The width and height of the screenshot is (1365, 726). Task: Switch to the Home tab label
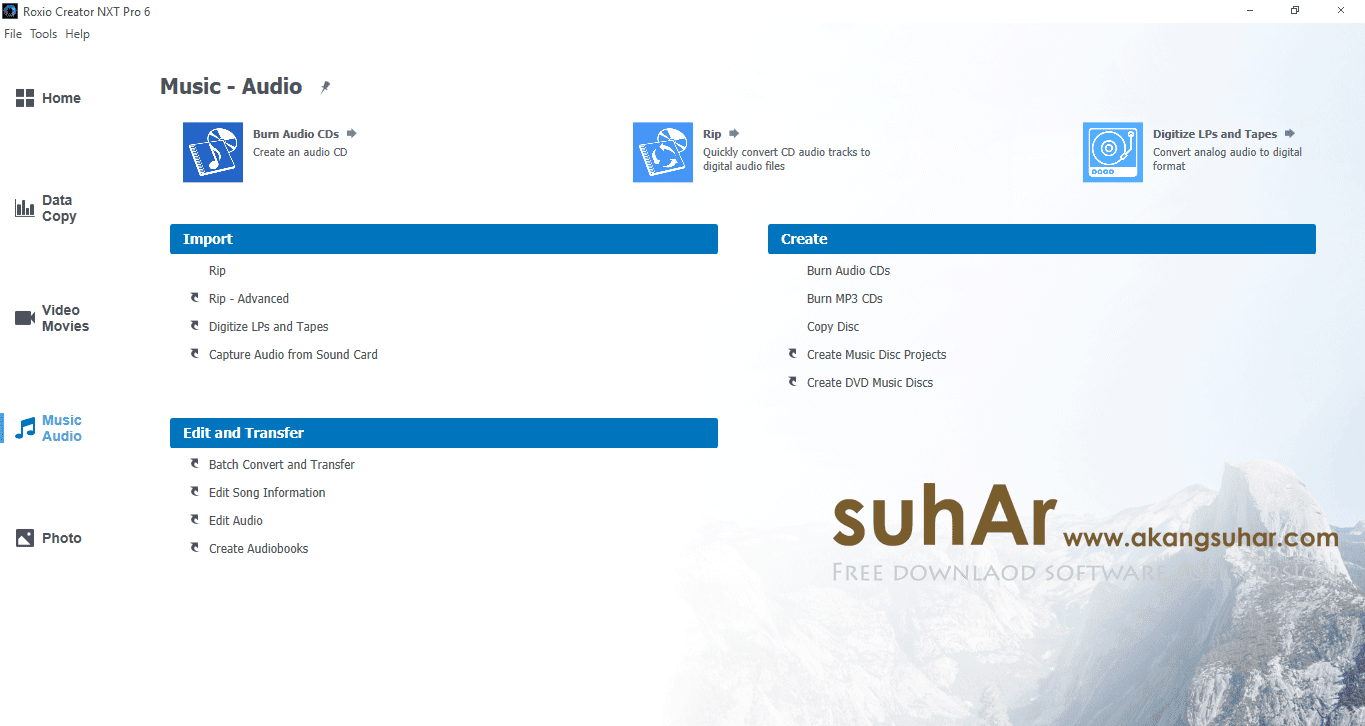pos(61,98)
